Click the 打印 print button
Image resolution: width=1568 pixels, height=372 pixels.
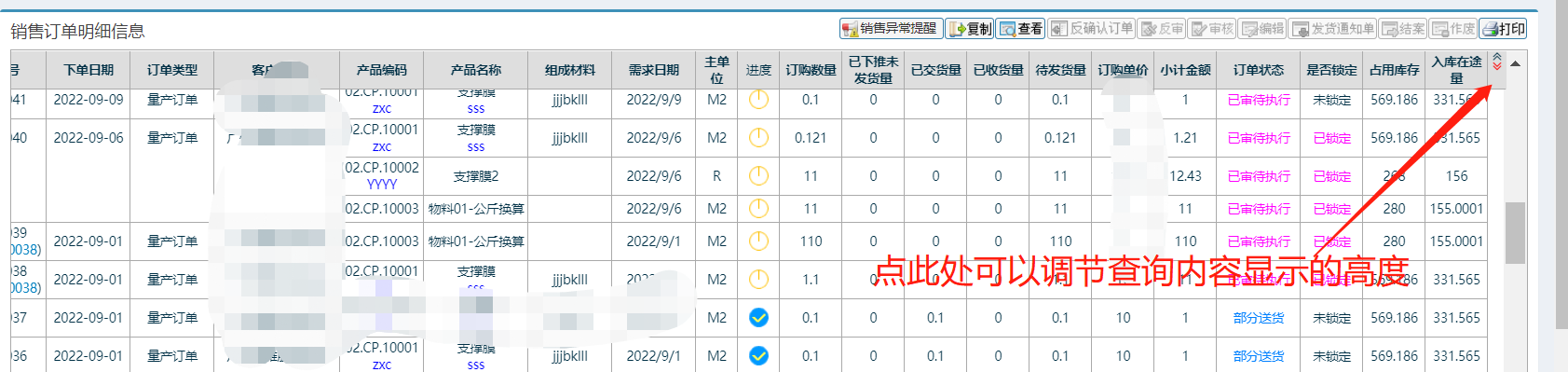click(x=1504, y=29)
